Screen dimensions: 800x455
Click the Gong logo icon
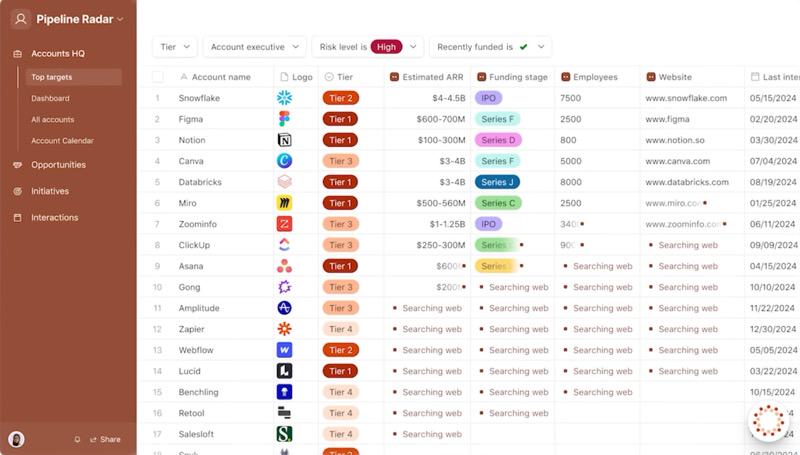pos(284,287)
